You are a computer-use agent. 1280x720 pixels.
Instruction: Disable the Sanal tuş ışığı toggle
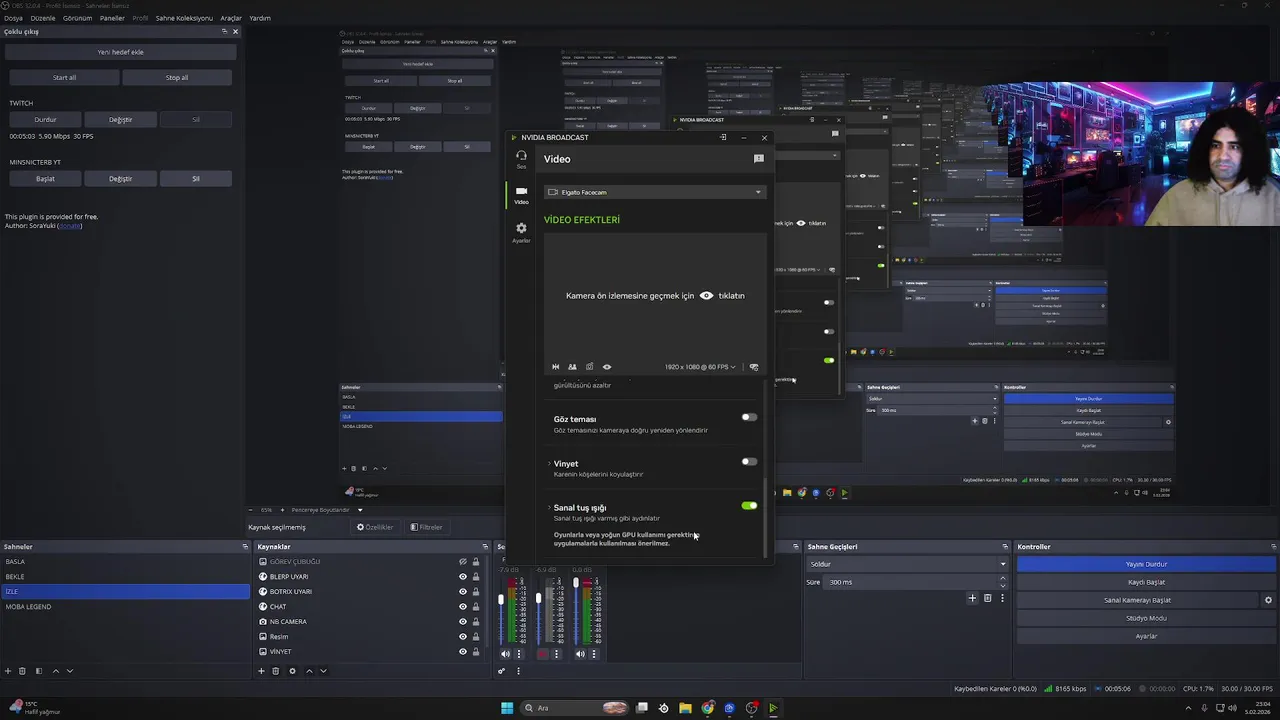[x=749, y=506]
